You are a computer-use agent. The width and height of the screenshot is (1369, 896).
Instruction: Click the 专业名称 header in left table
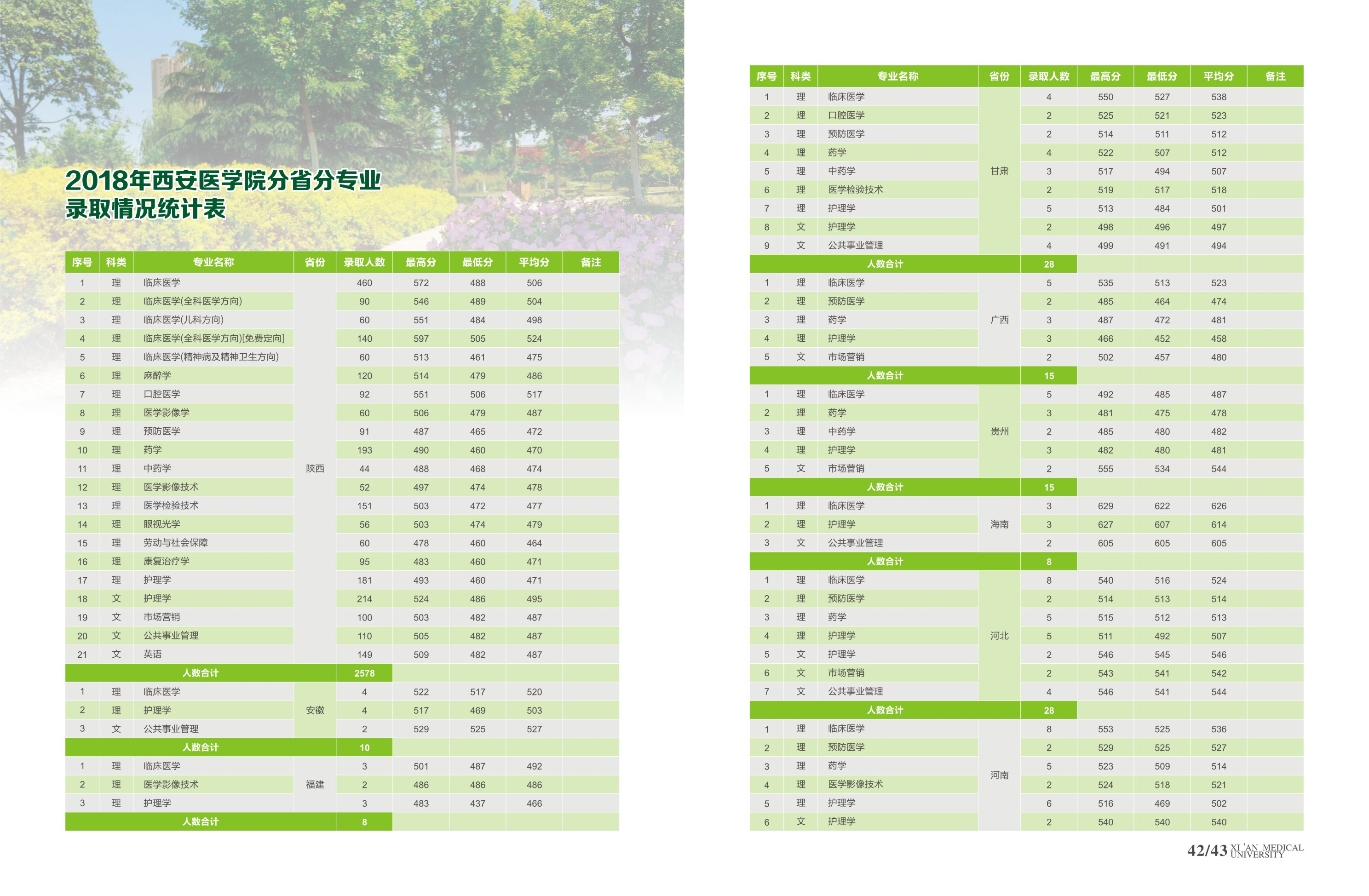[x=213, y=262]
